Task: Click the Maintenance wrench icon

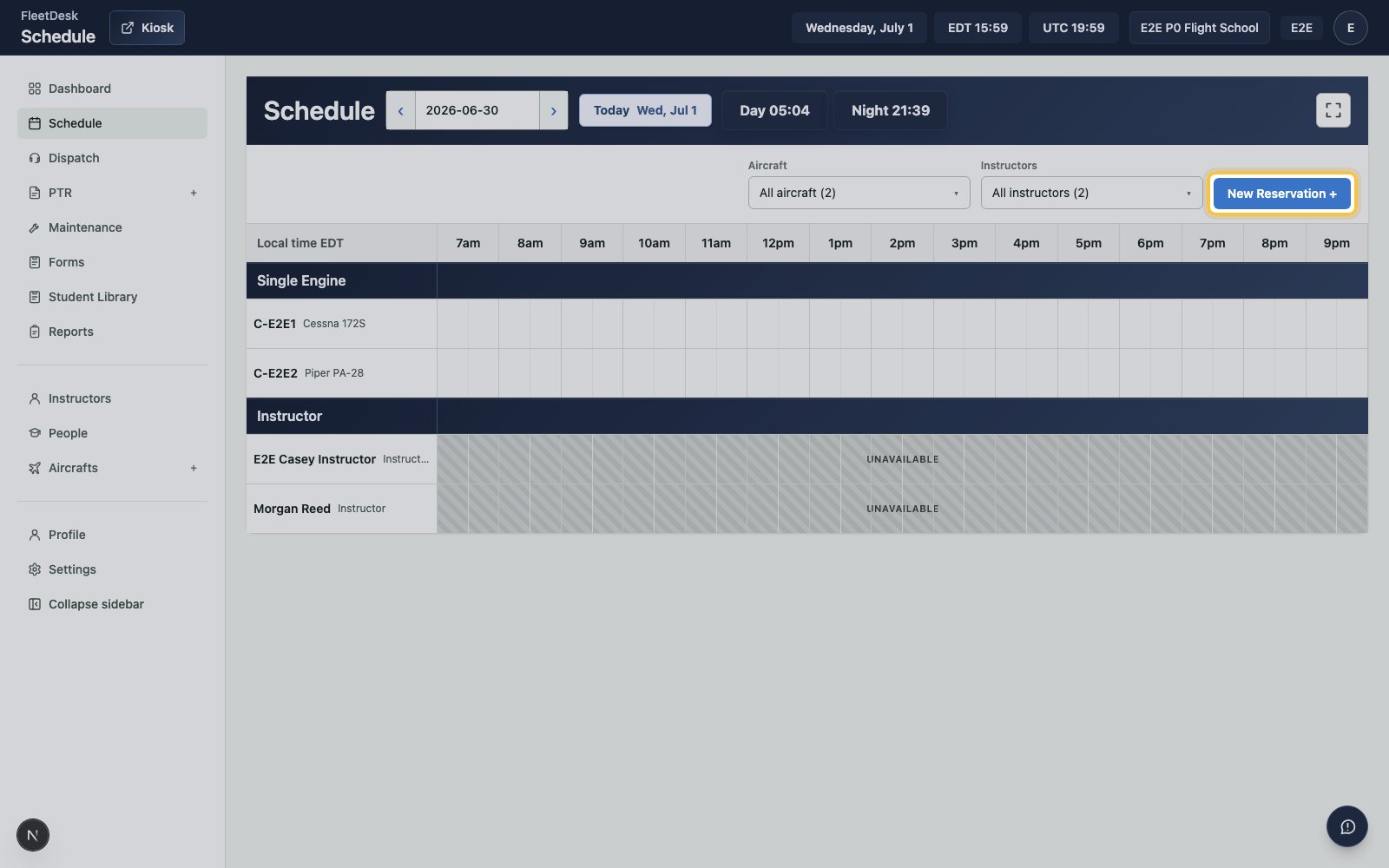Action: 35,227
